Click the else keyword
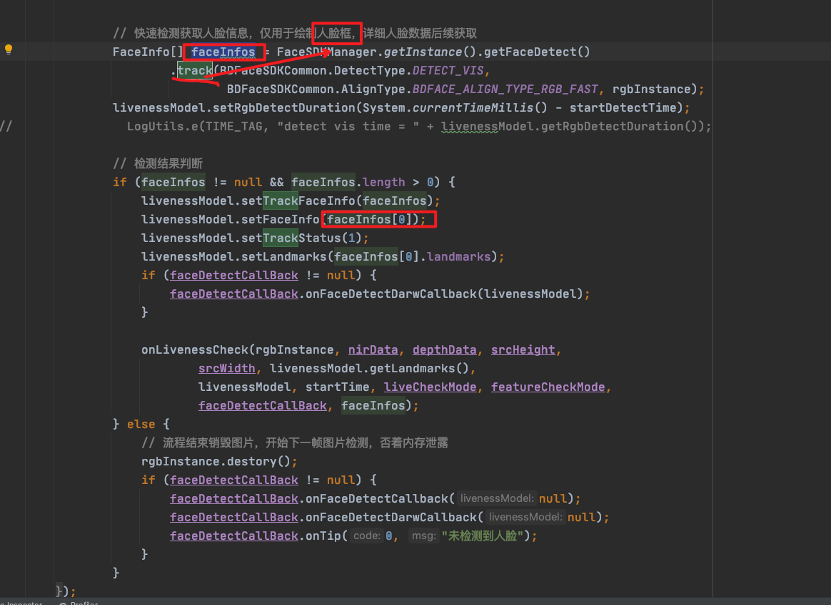This screenshot has width=832, height=606. tap(141, 424)
